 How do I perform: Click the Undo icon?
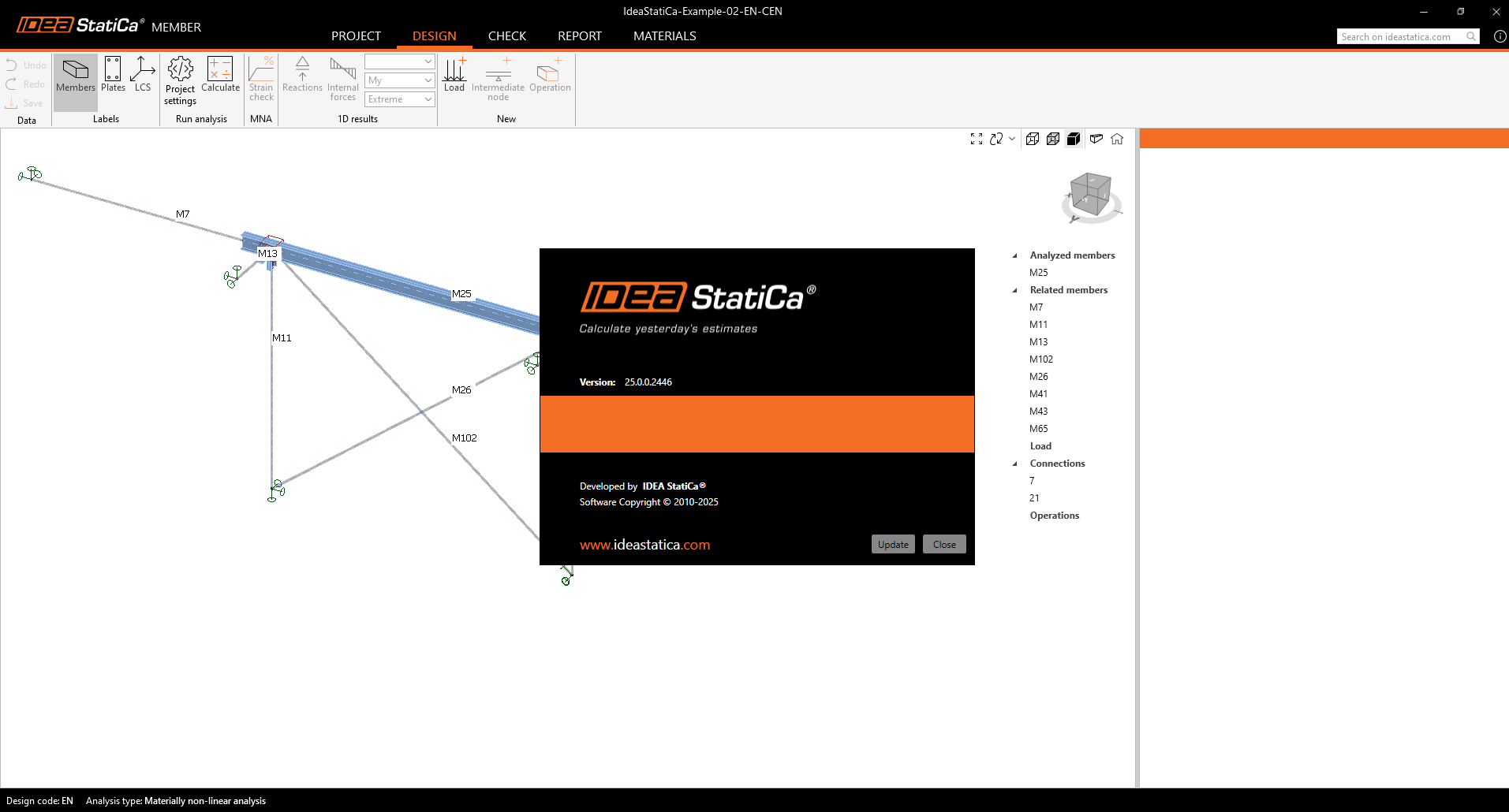coord(12,65)
